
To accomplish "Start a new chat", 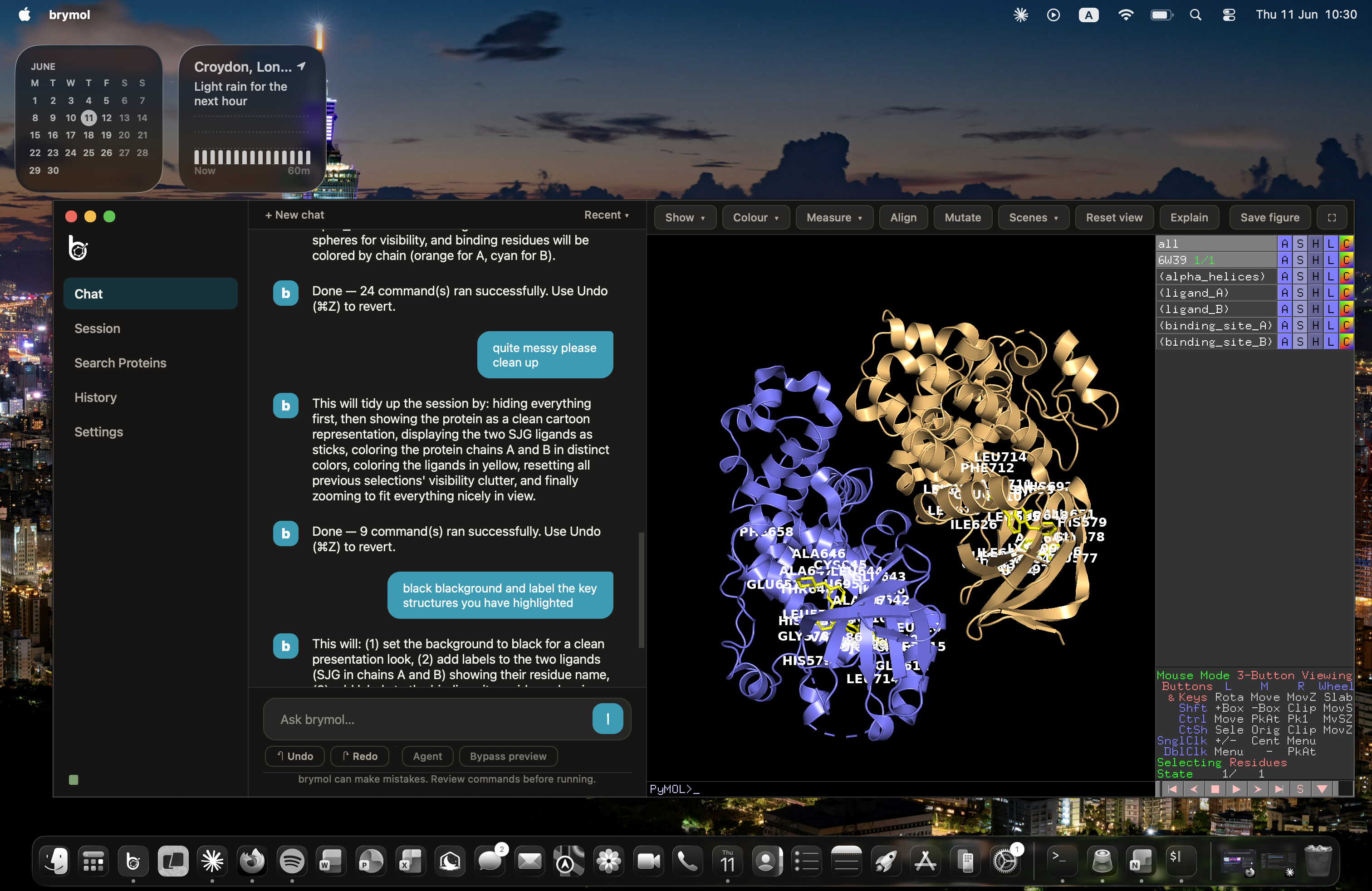I will pos(294,215).
